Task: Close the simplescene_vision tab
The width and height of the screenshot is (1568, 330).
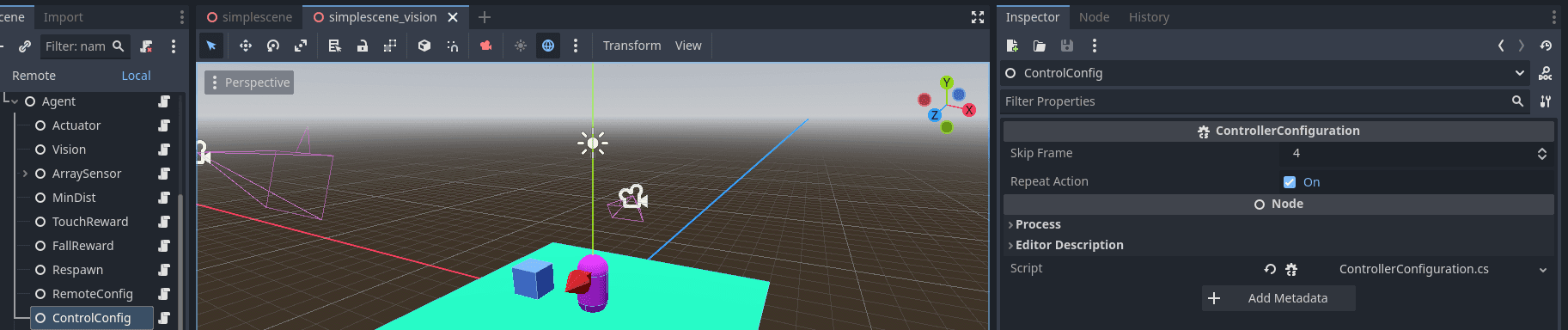Action: click(453, 17)
